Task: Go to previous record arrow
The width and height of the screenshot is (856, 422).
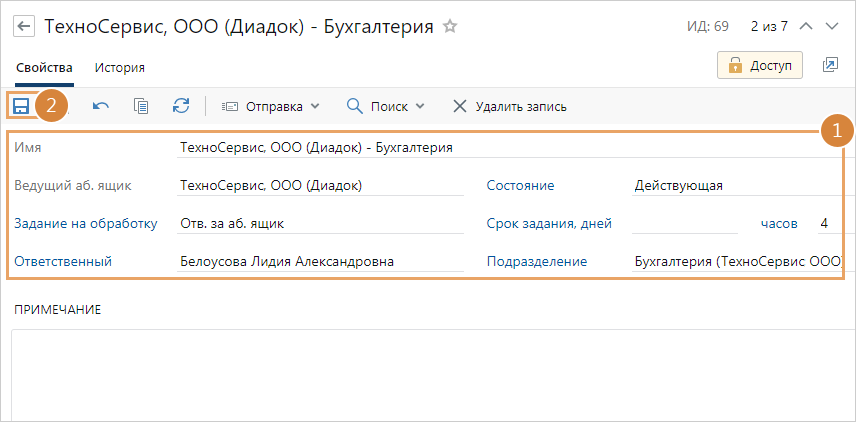Action: coord(807,27)
